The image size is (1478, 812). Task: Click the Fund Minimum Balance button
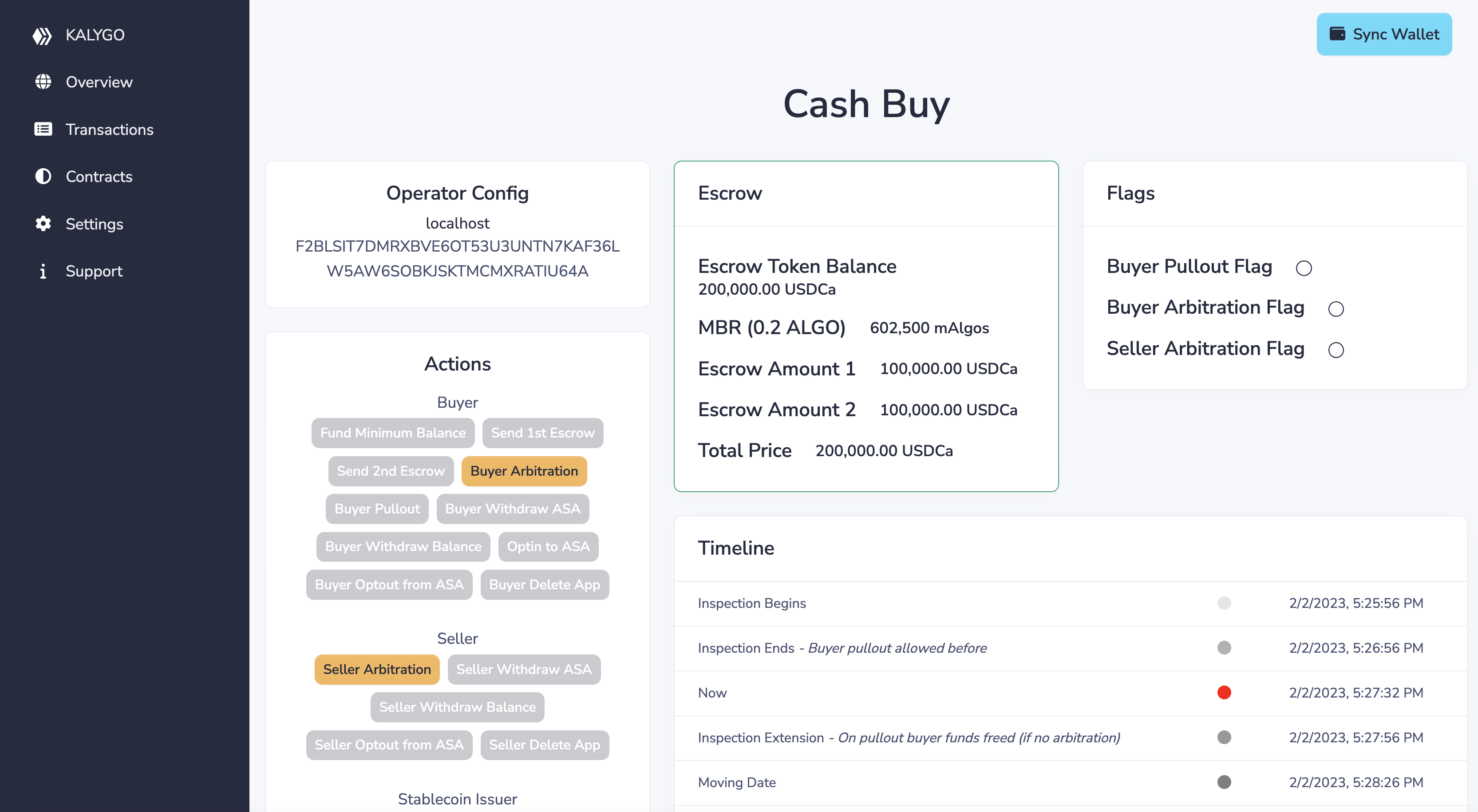(392, 433)
